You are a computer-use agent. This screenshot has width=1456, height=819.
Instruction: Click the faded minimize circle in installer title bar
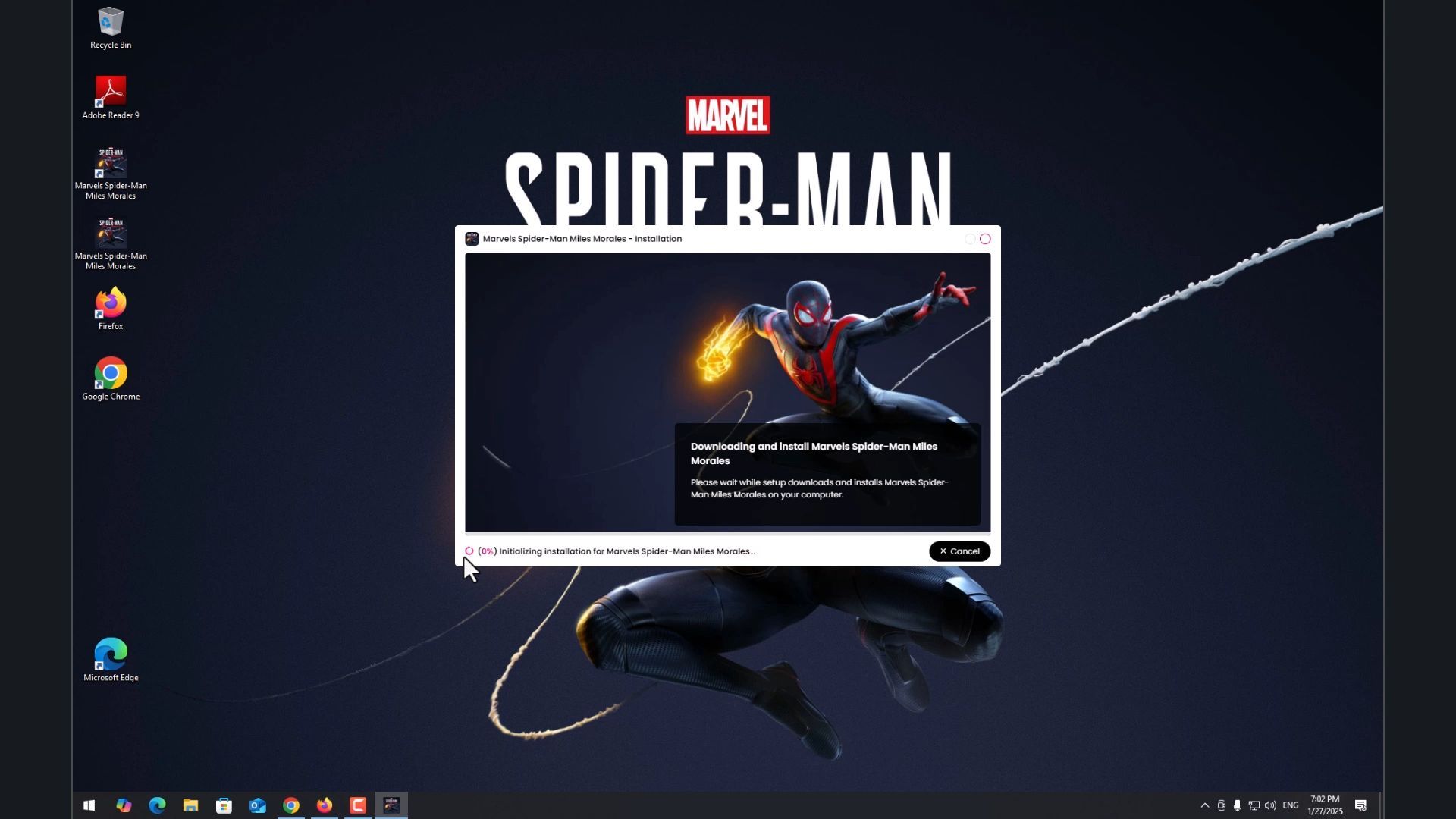970,239
